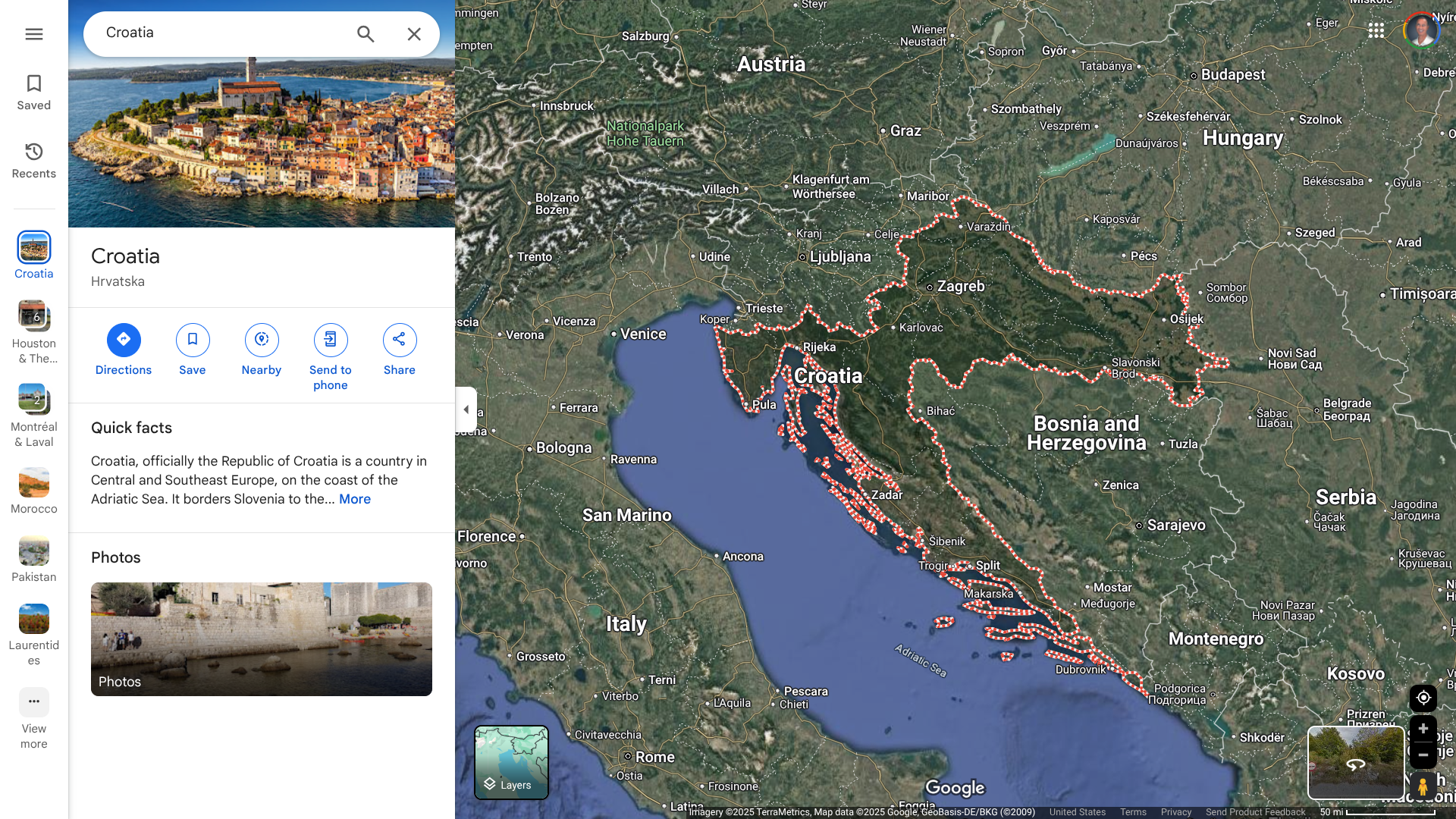Open View more recent places
The height and width of the screenshot is (819, 1456).
(x=33, y=702)
